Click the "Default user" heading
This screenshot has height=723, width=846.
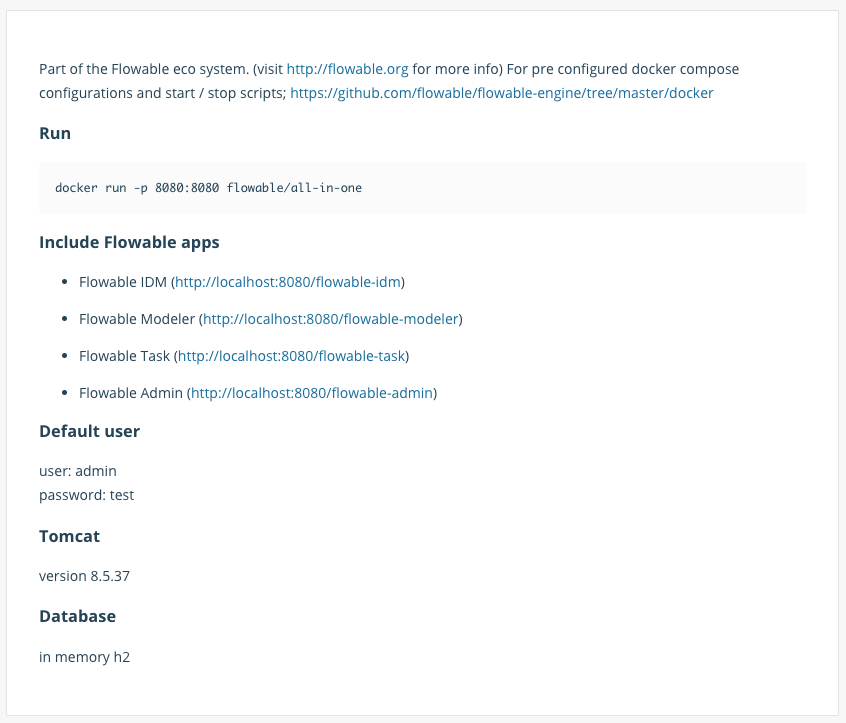89,431
